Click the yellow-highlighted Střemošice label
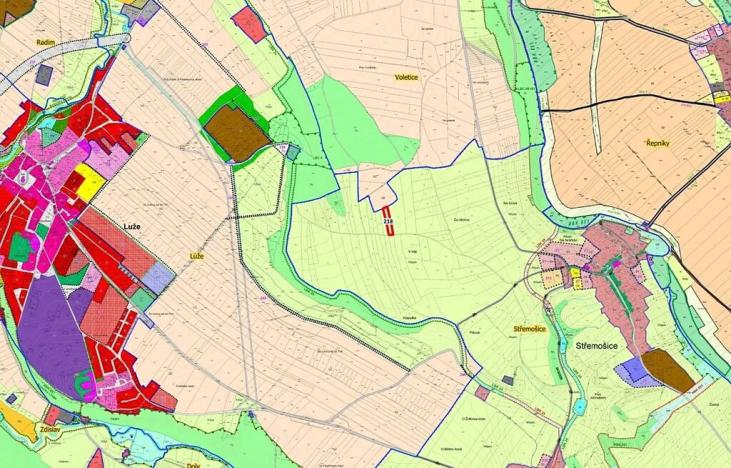This screenshot has width=731, height=468. coord(527,328)
